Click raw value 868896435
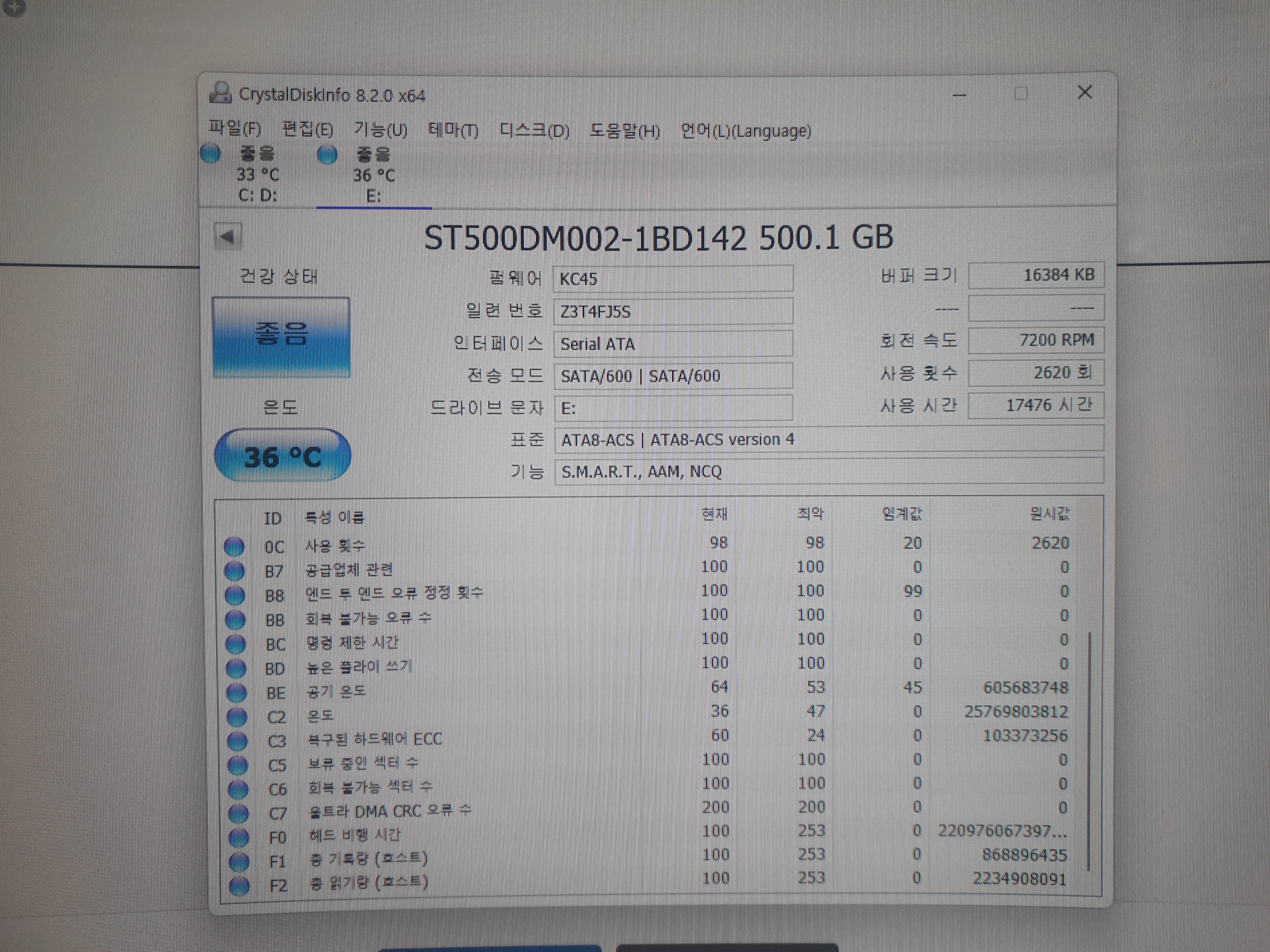The width and height of the screenshot is (1270, 952). 1024,855
